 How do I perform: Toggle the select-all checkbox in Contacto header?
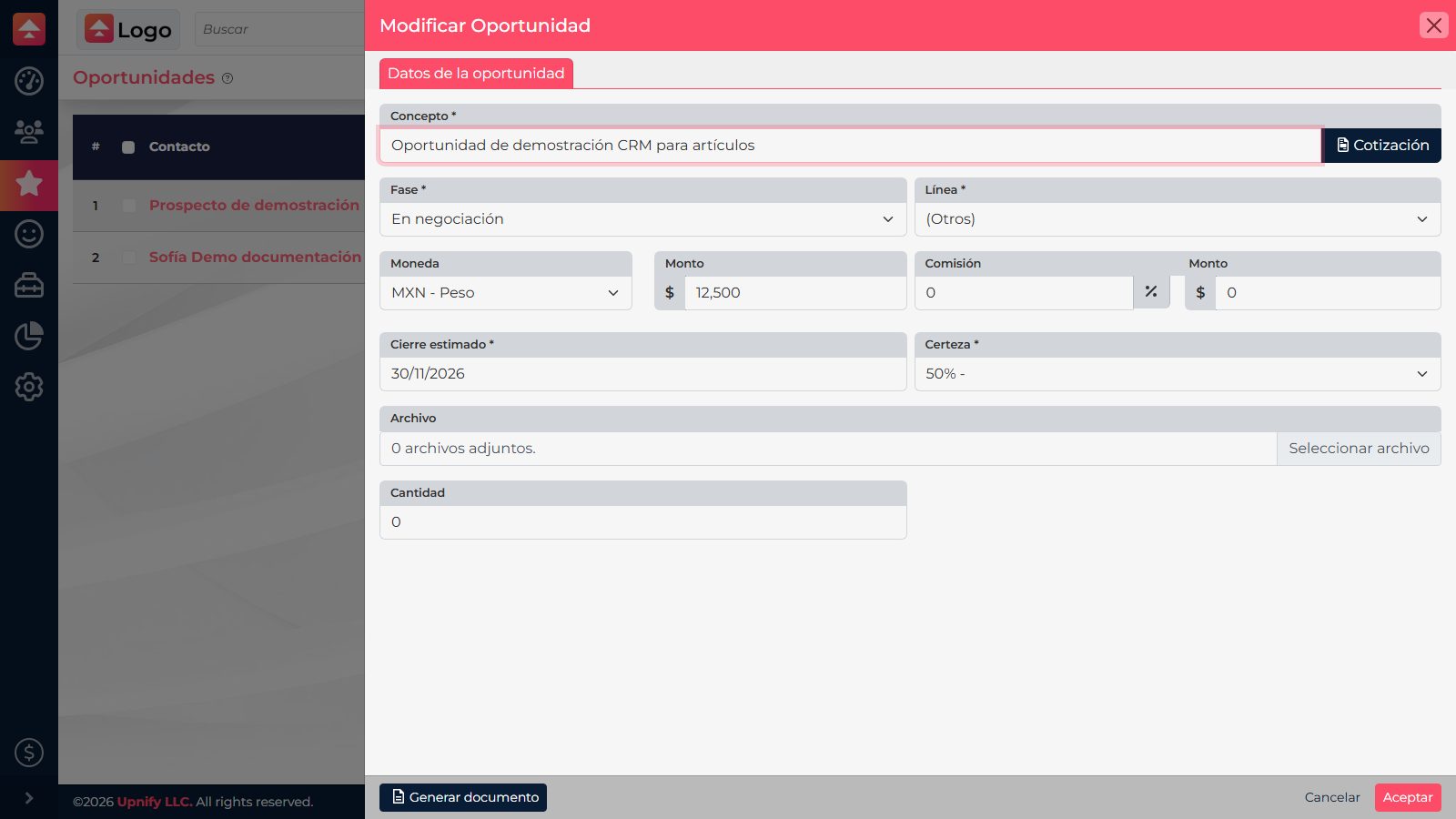tap(128, 147)
